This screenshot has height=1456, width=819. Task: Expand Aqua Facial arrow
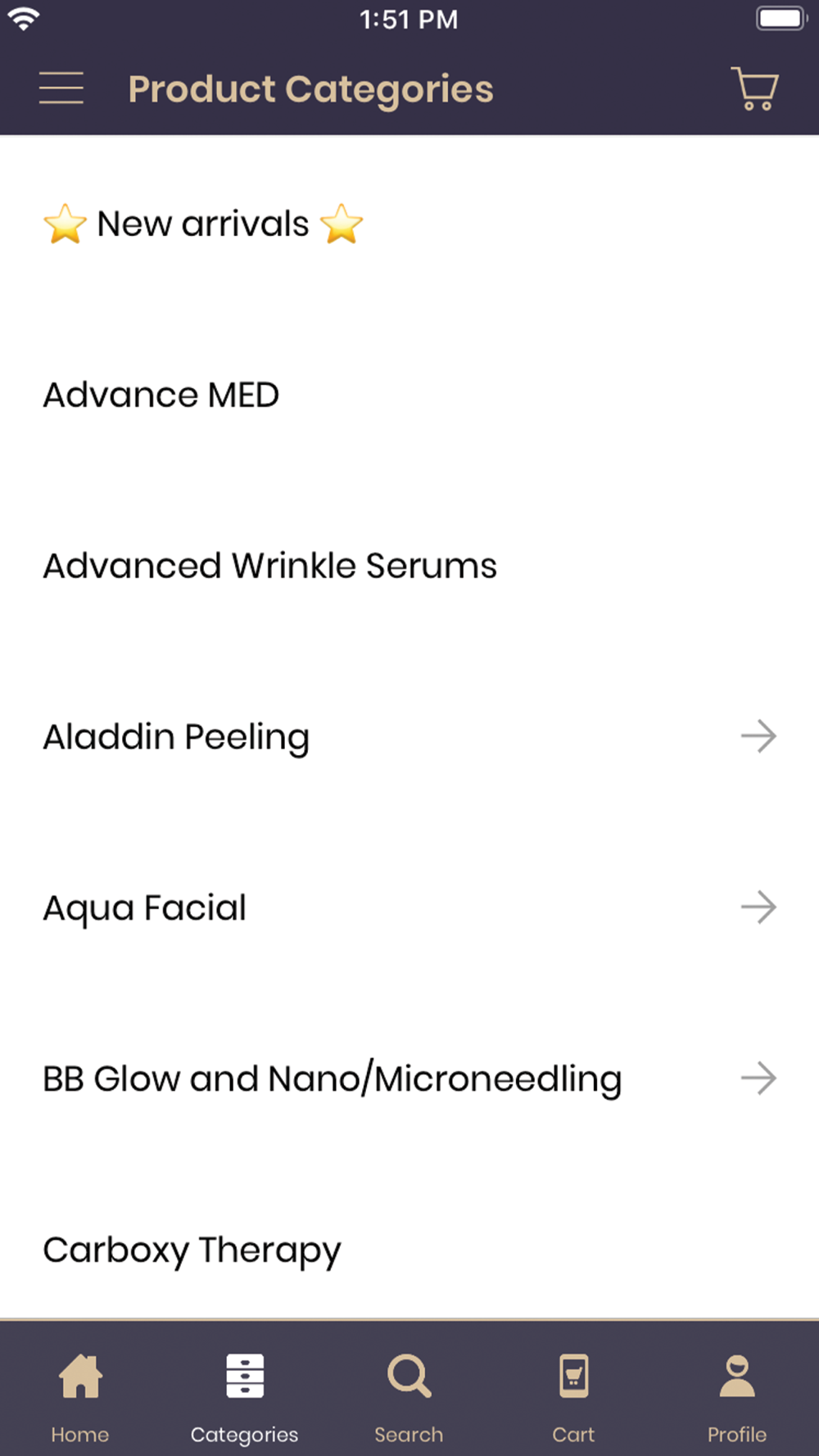(758, 907)
